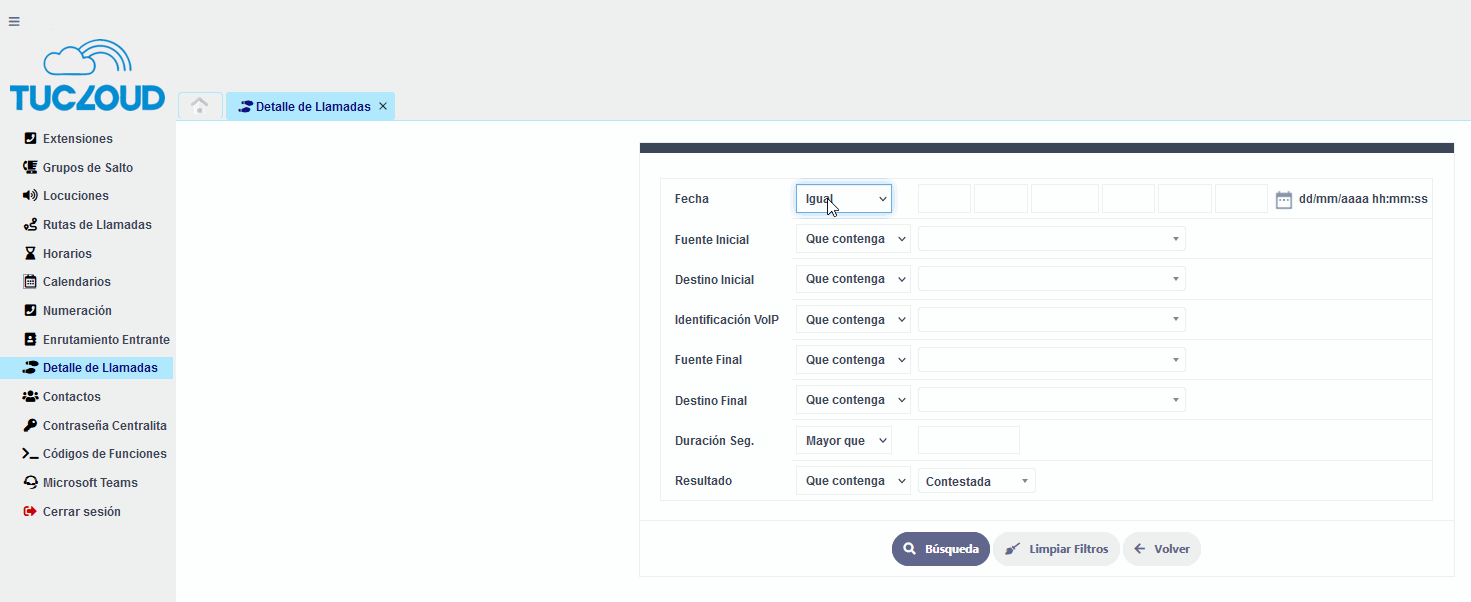Open the home tab icon

coord(200,106)
